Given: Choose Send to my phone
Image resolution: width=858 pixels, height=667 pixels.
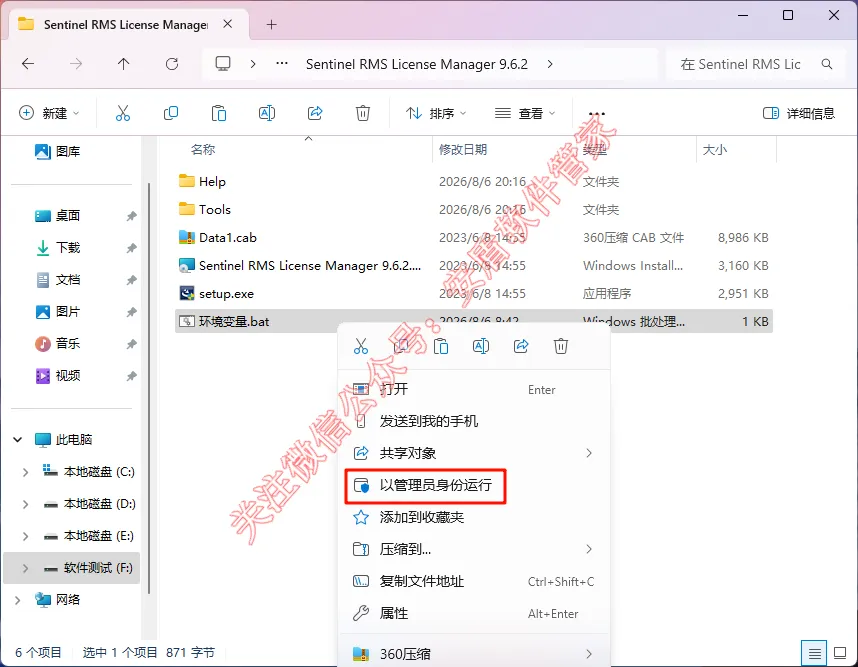Looking at the screenshot, I should 474,421.
